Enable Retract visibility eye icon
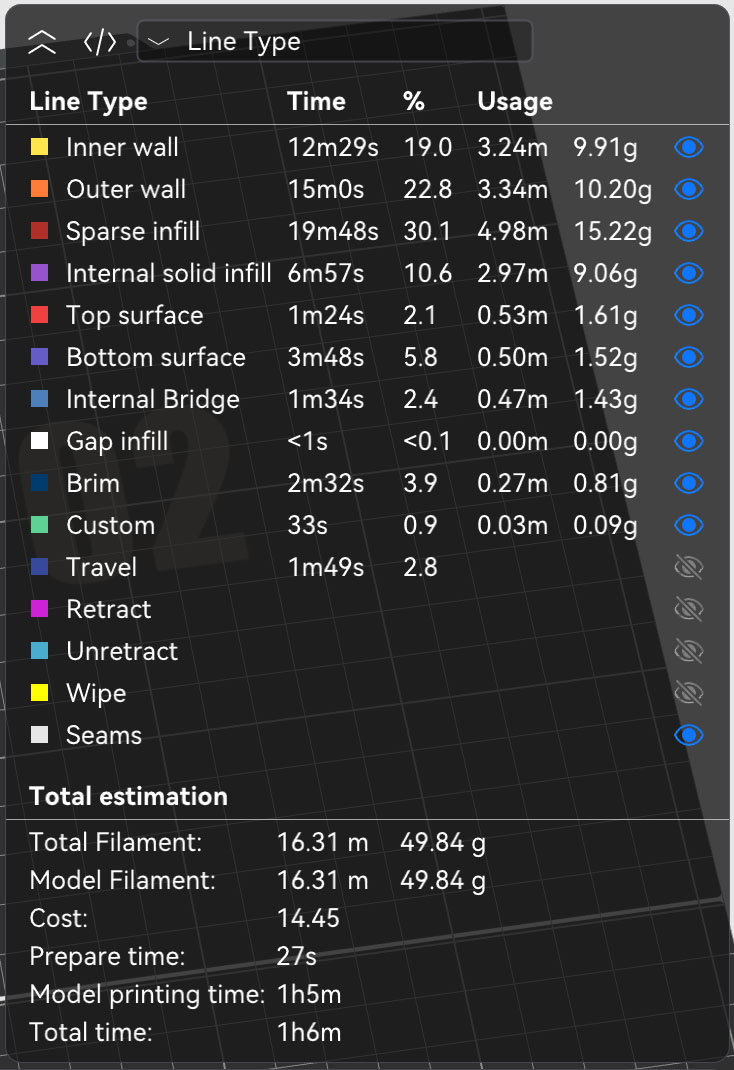 pyautogui.click(x=689, y=610)
